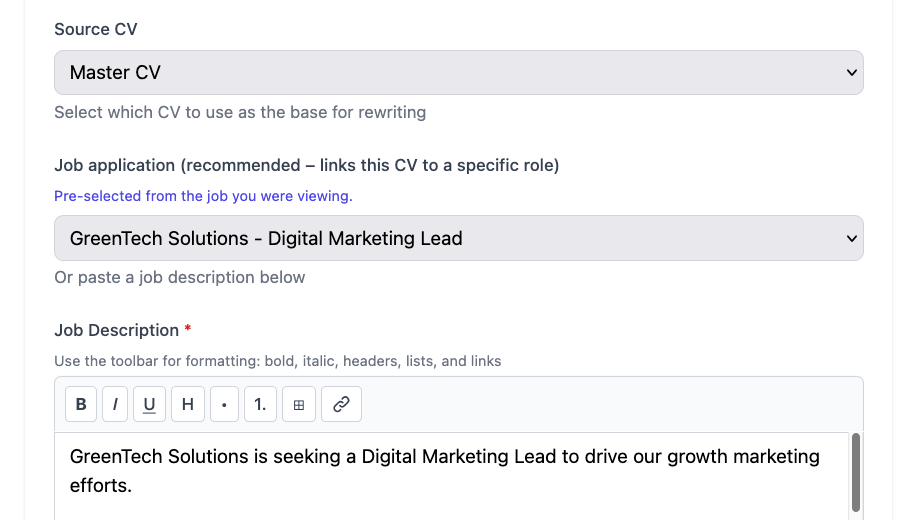Click into the Job Description text area
The height and width of the screenshot is (520, 921).
(452, 477)
